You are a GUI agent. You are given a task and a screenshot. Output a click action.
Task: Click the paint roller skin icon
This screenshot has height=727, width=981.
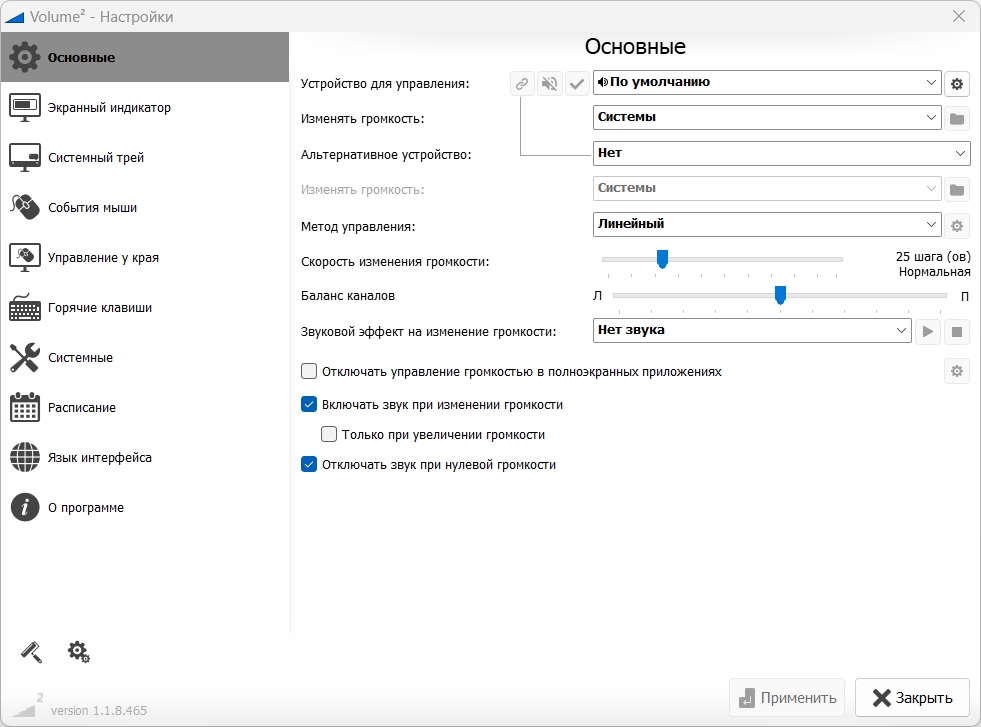click(31, 652)
